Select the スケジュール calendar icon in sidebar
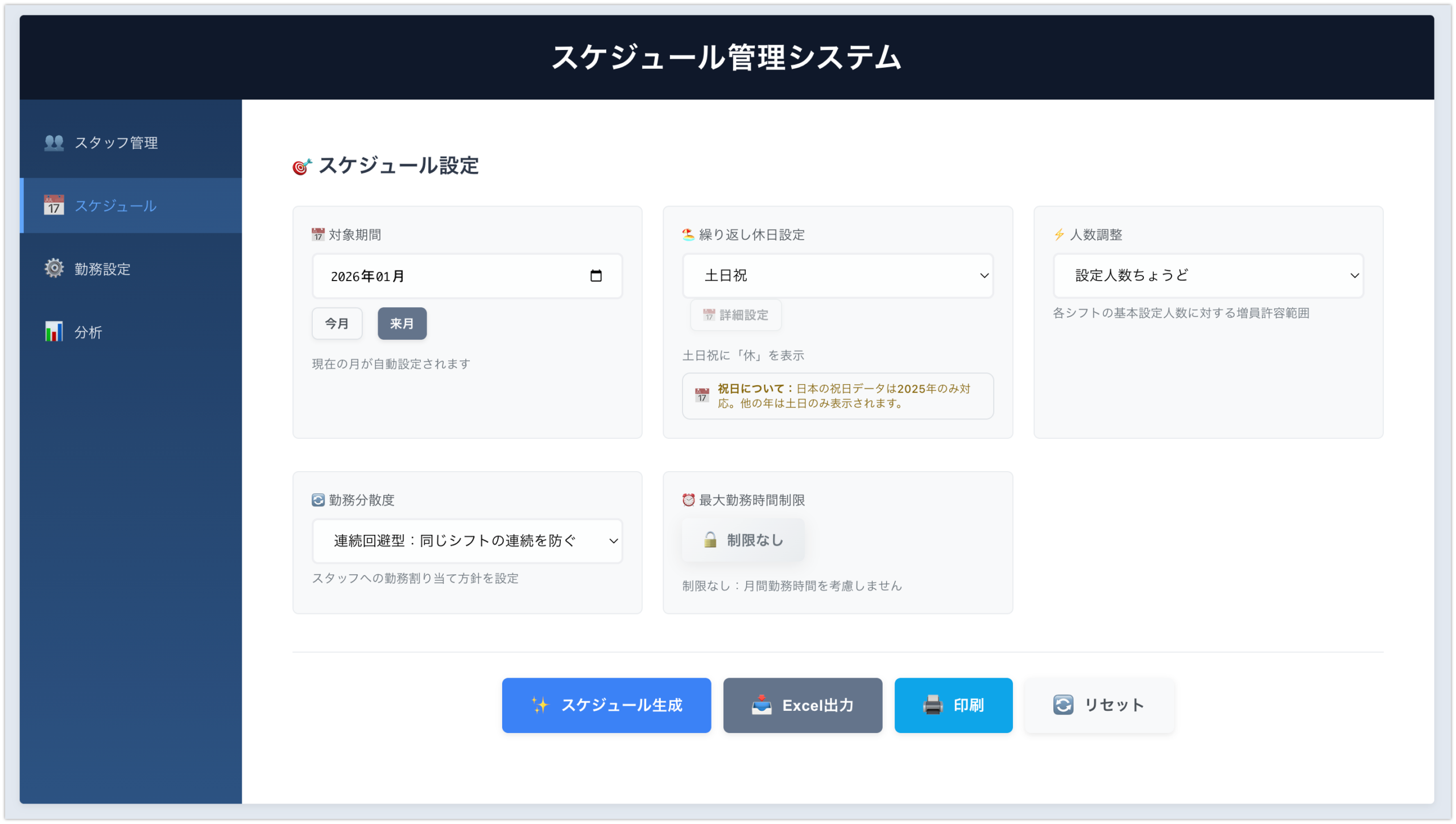1456x824 pixels. point(53,206)
